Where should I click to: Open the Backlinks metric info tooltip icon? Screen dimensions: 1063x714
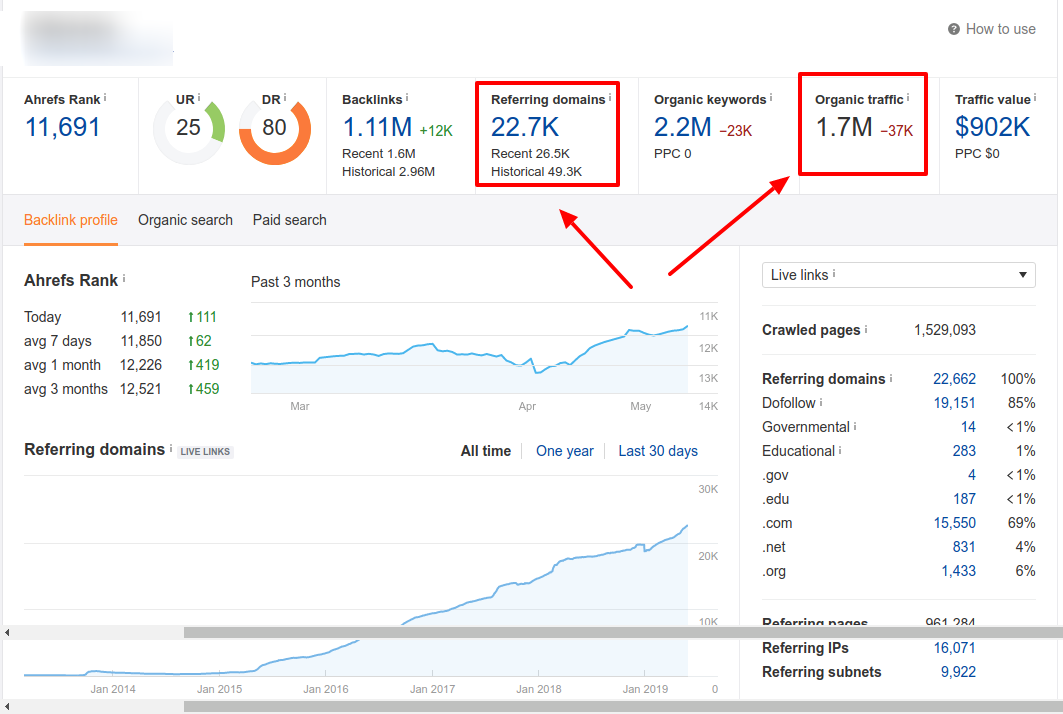(407, 97)
